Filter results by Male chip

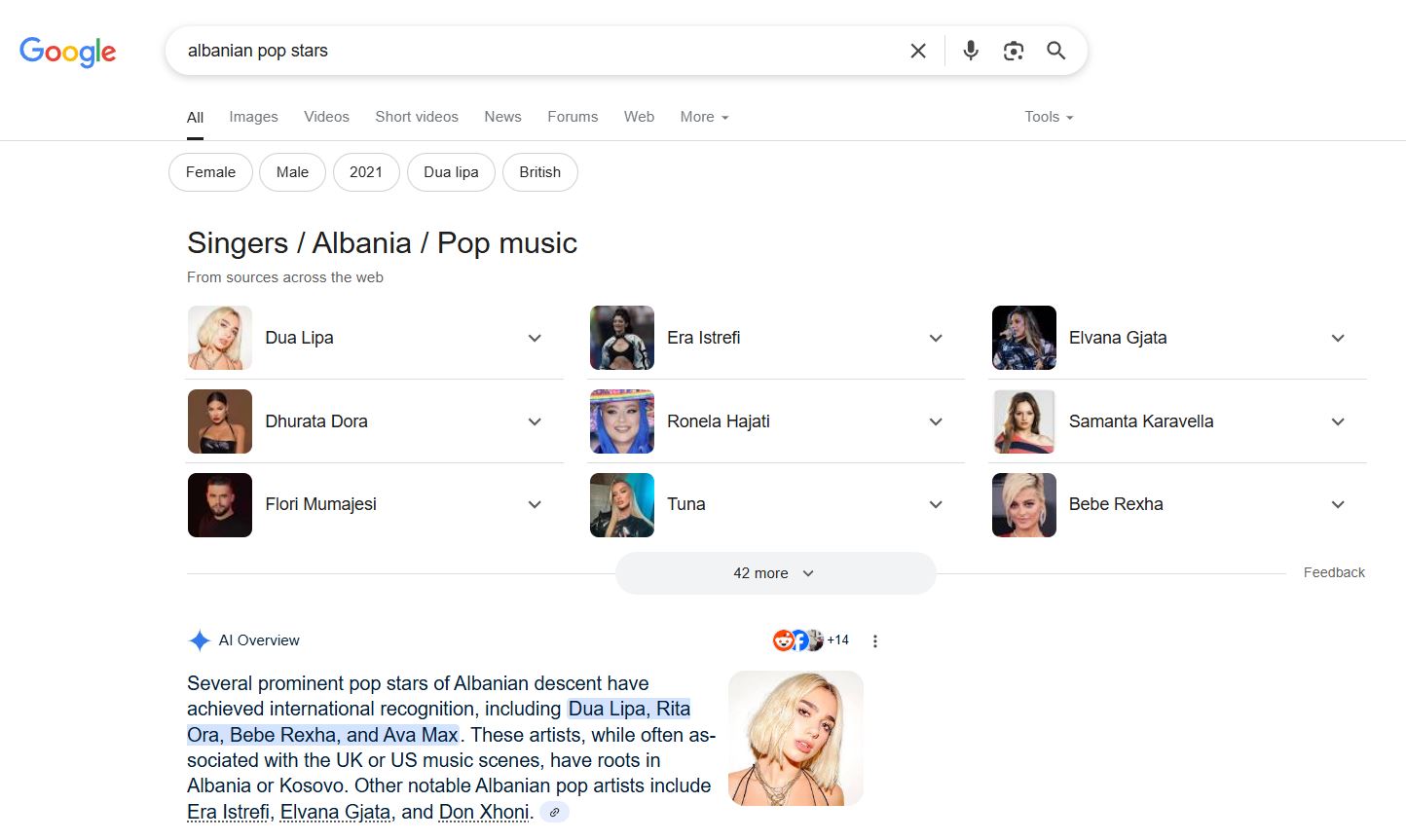coord(292,172)
